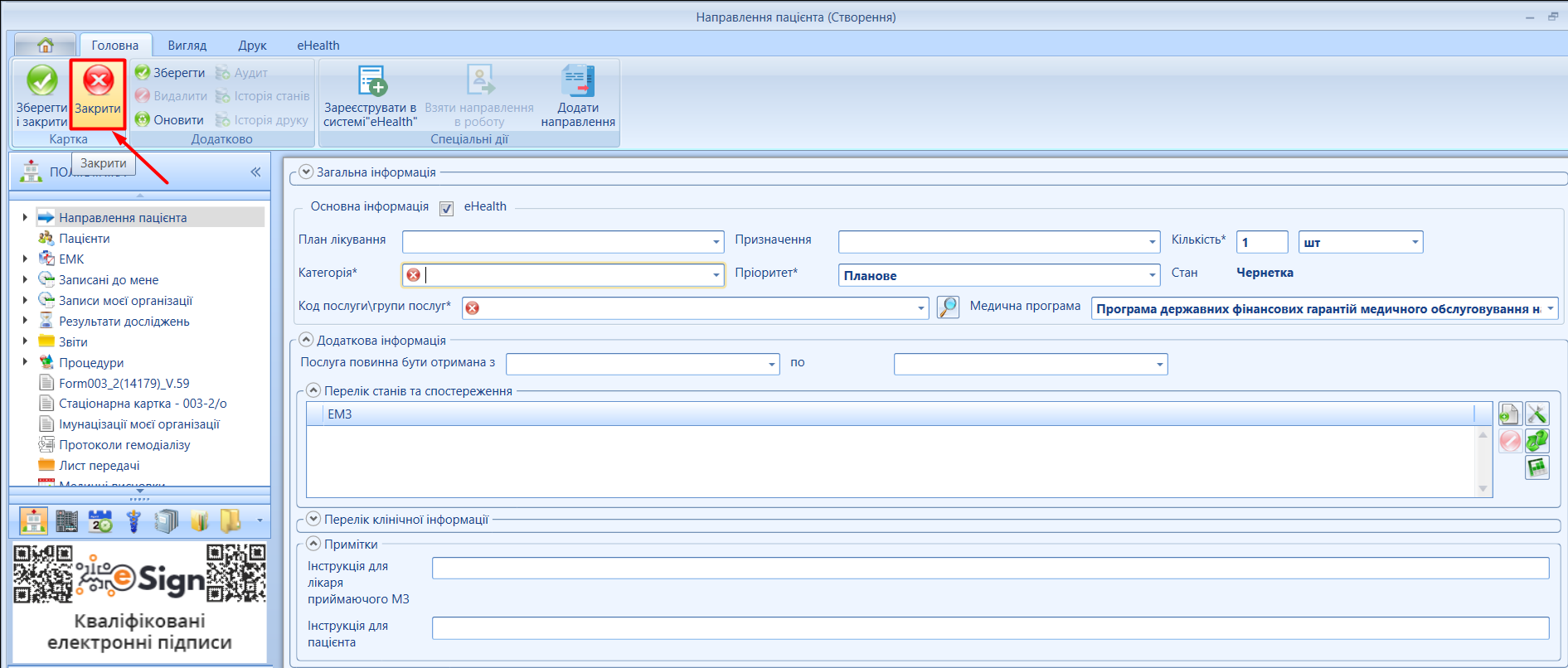Screen dimensions: 1568x668
Task: Click the last yellow folder module icon
Action: (x=231, y=520)
